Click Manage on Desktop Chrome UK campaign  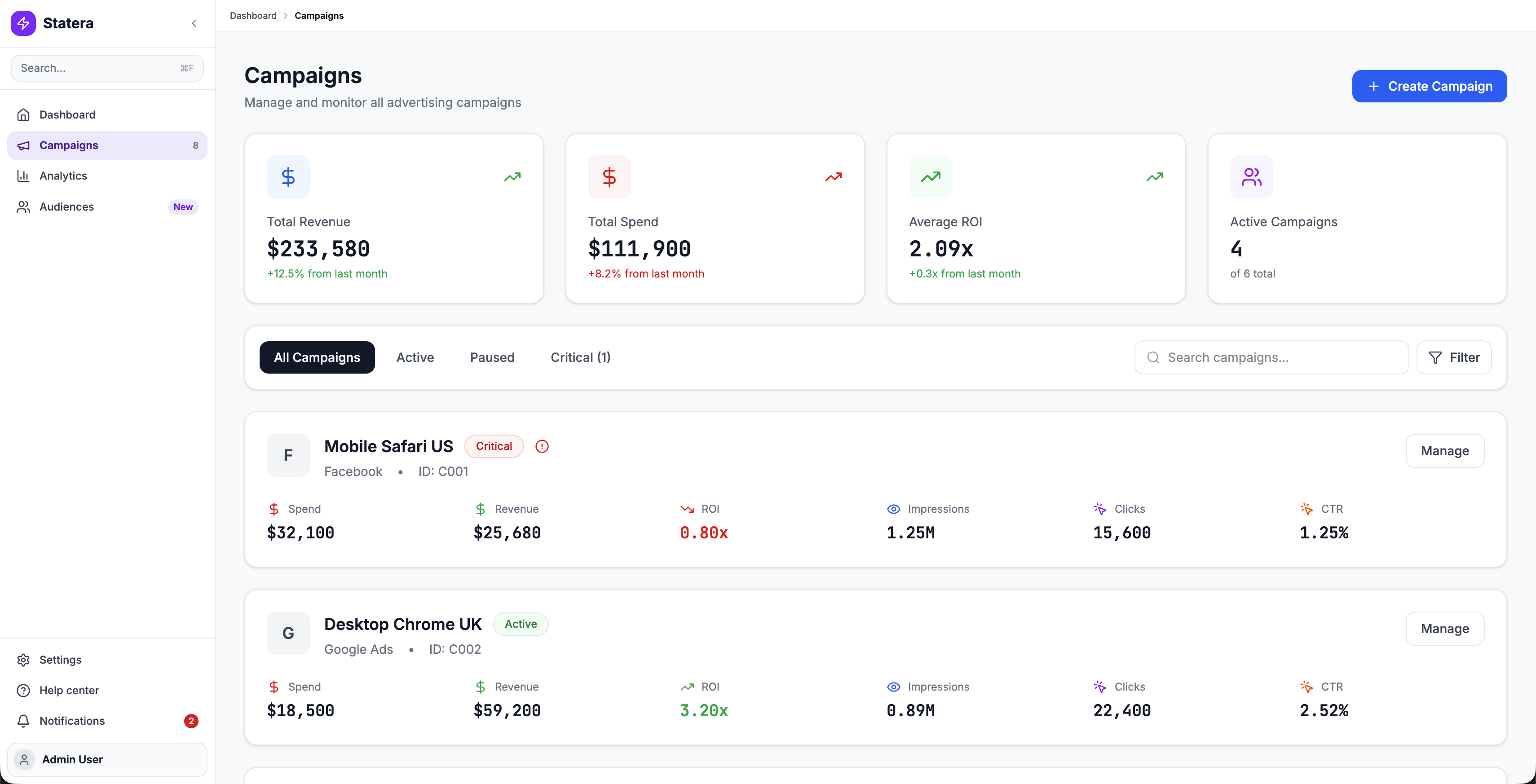point(1445,628)
